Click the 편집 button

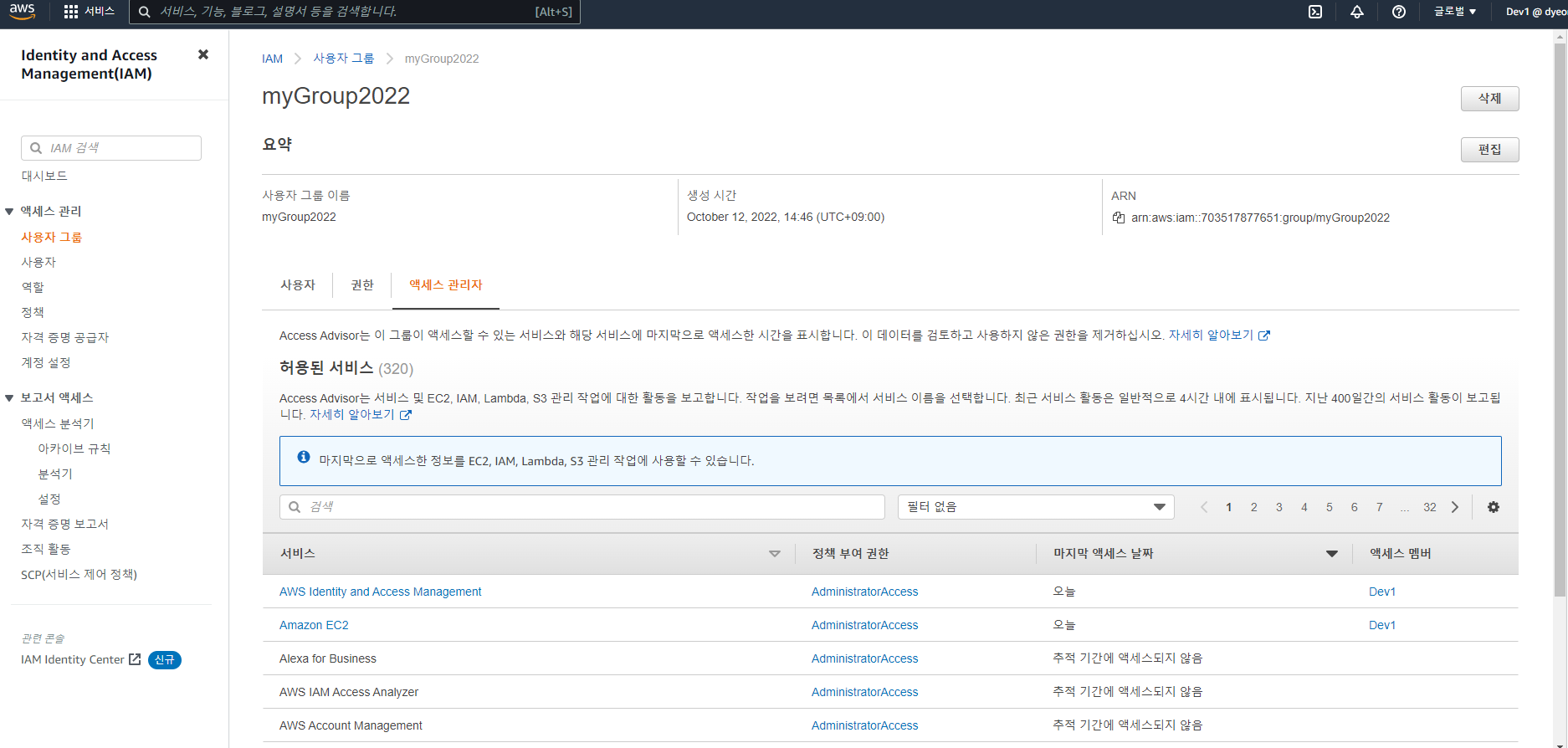[x=1489, y=150]
